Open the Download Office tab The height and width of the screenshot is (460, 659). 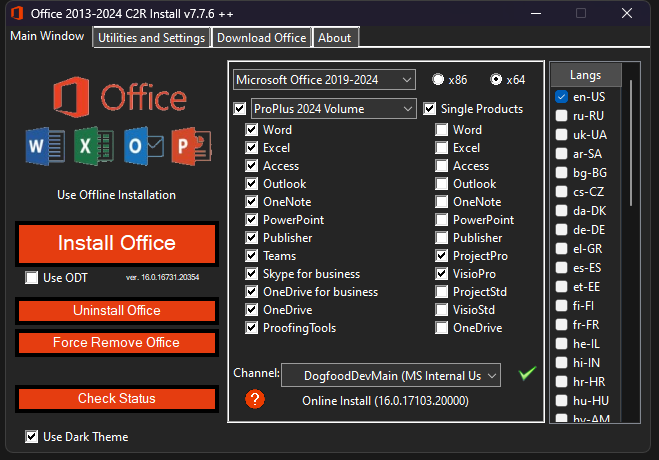[261, 38]
